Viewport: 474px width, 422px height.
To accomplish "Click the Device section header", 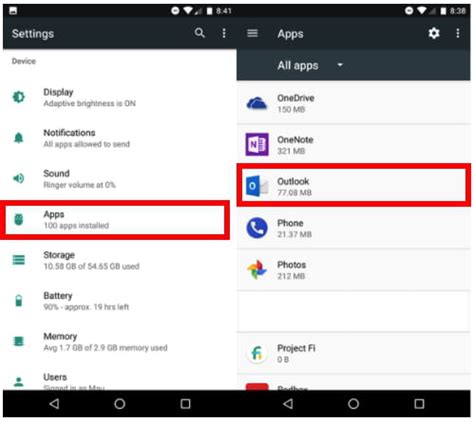I will coord(24,61).
